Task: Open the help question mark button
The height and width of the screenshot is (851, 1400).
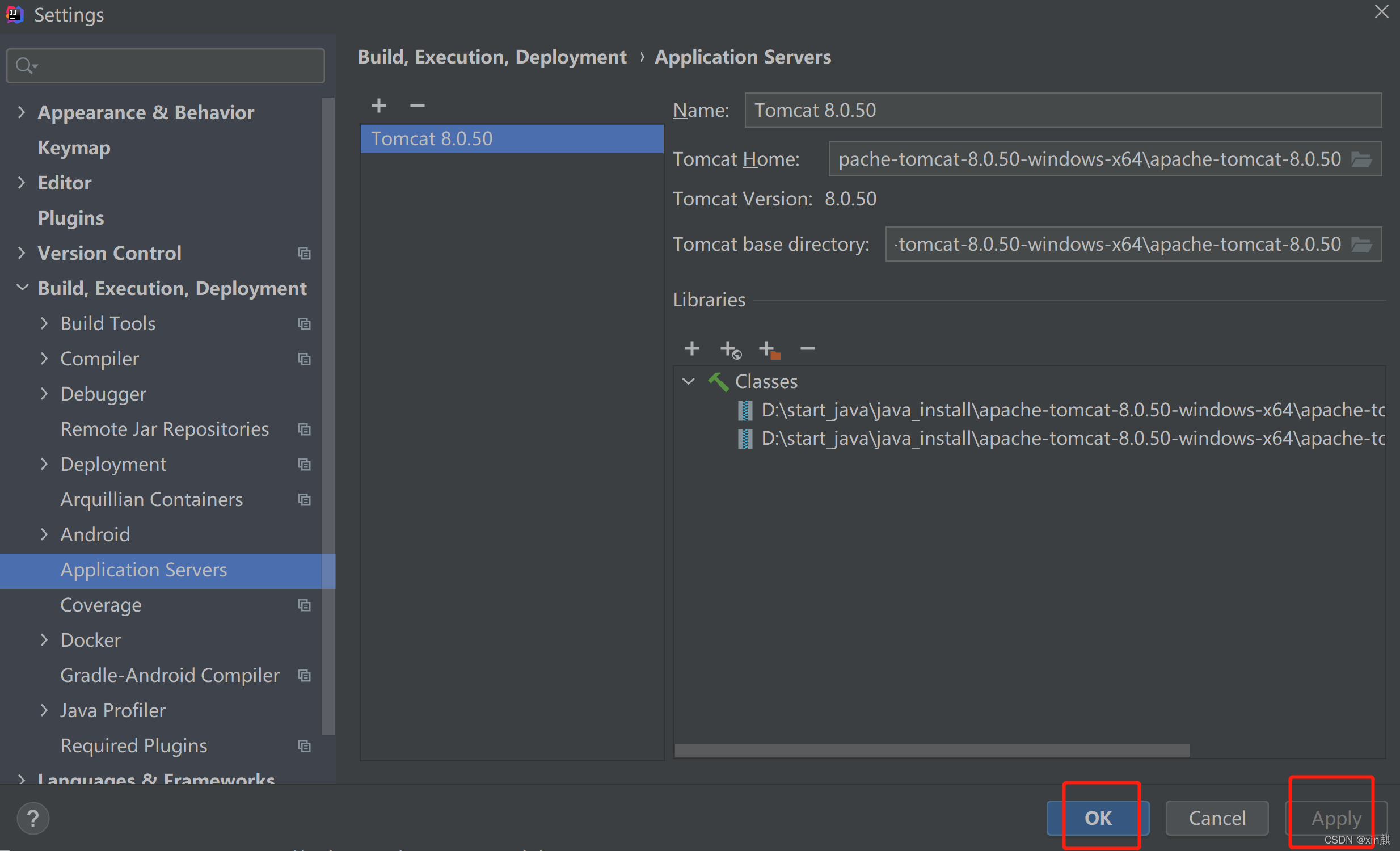Action: click(x=33, y=819)
